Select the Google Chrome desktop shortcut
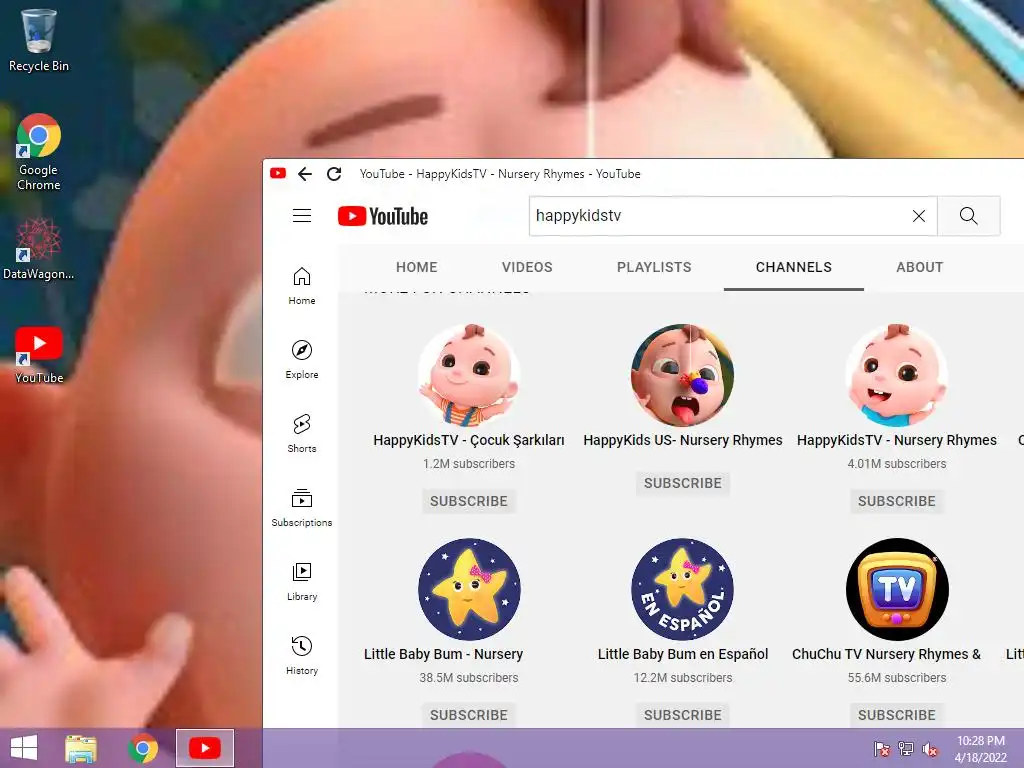 (39, 152)
